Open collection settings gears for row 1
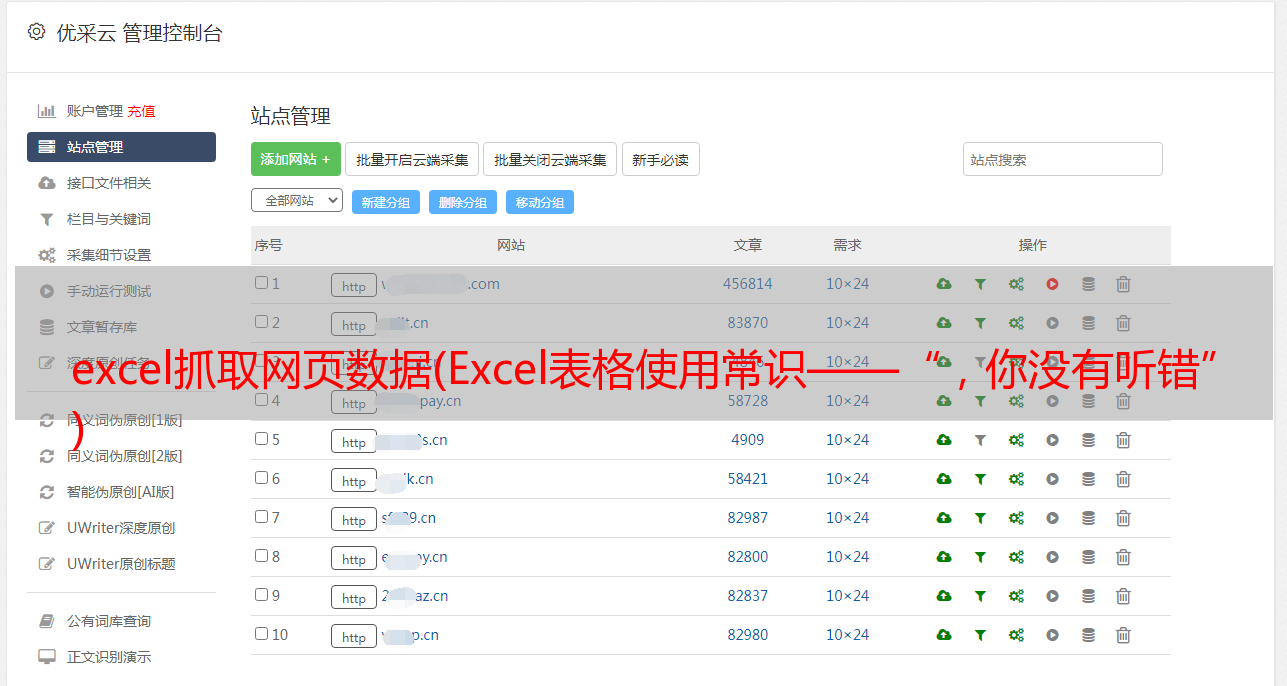The image size is (1287, 686). tap(1016, 284)
